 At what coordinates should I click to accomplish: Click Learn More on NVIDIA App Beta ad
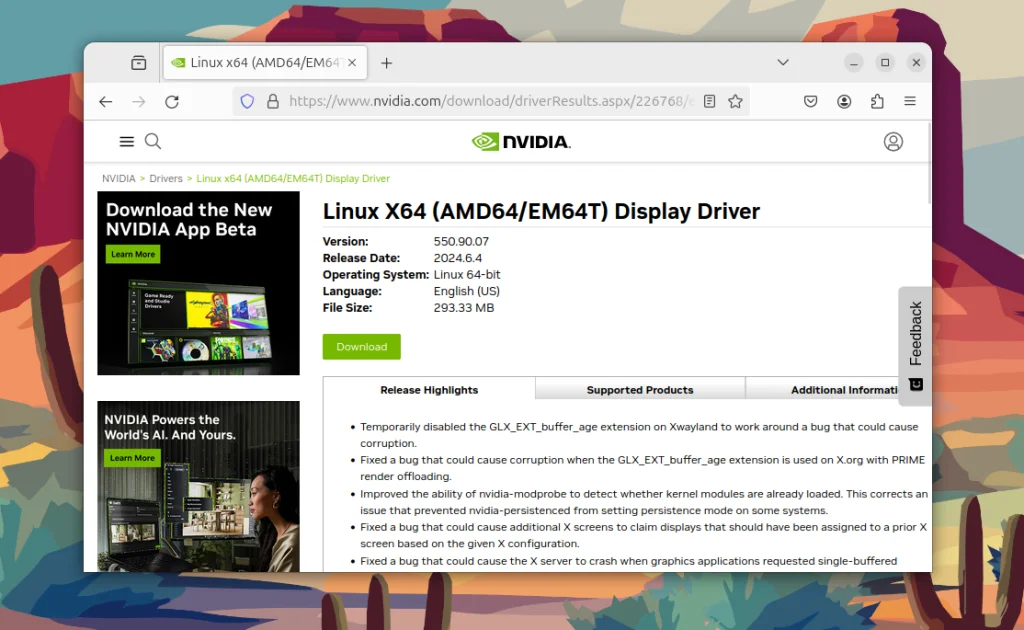pyautogui.click(x=133, y=254)
